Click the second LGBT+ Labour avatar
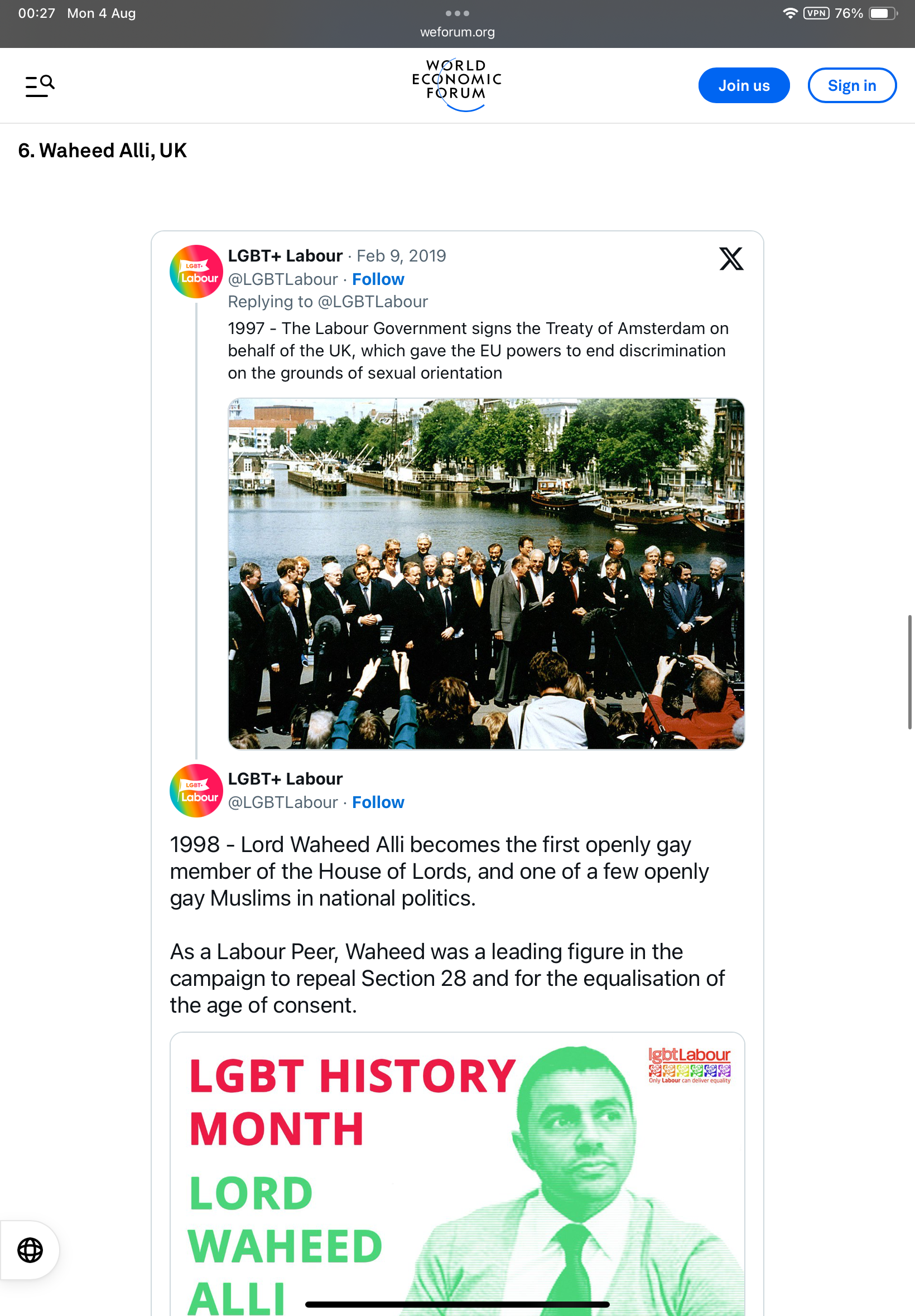Image resolution: width=915 pixels, height=1316 pixels. [196, 791]
